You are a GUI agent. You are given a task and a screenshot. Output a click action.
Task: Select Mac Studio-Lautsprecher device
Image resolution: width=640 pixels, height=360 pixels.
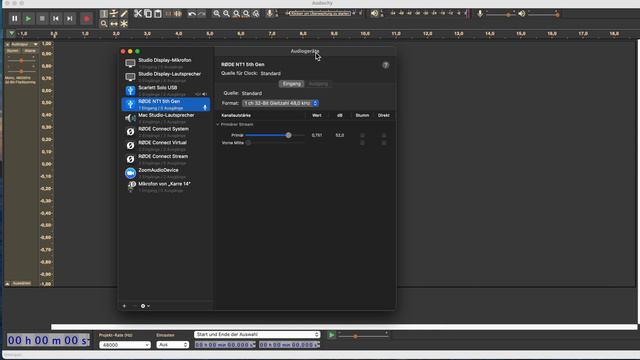(166, 118)
